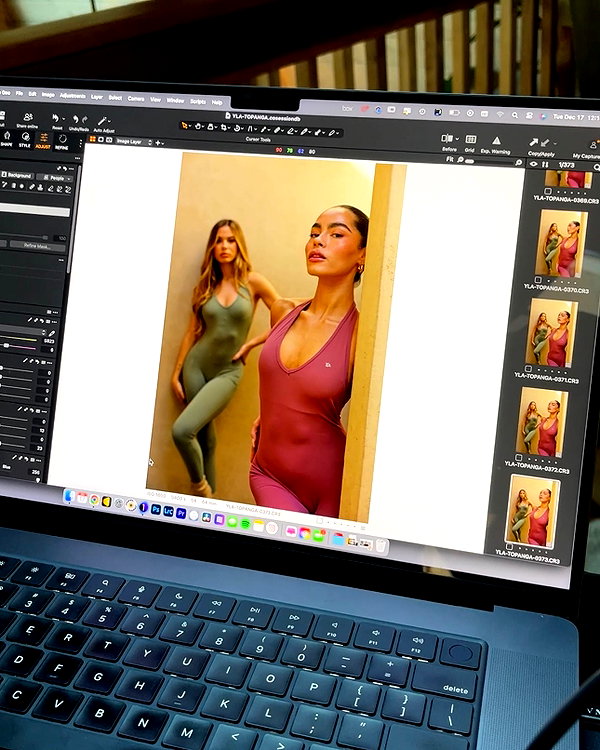600x750 pixels.
Task: Open the Shape tool tab
Action: click(x=7, y=139)
